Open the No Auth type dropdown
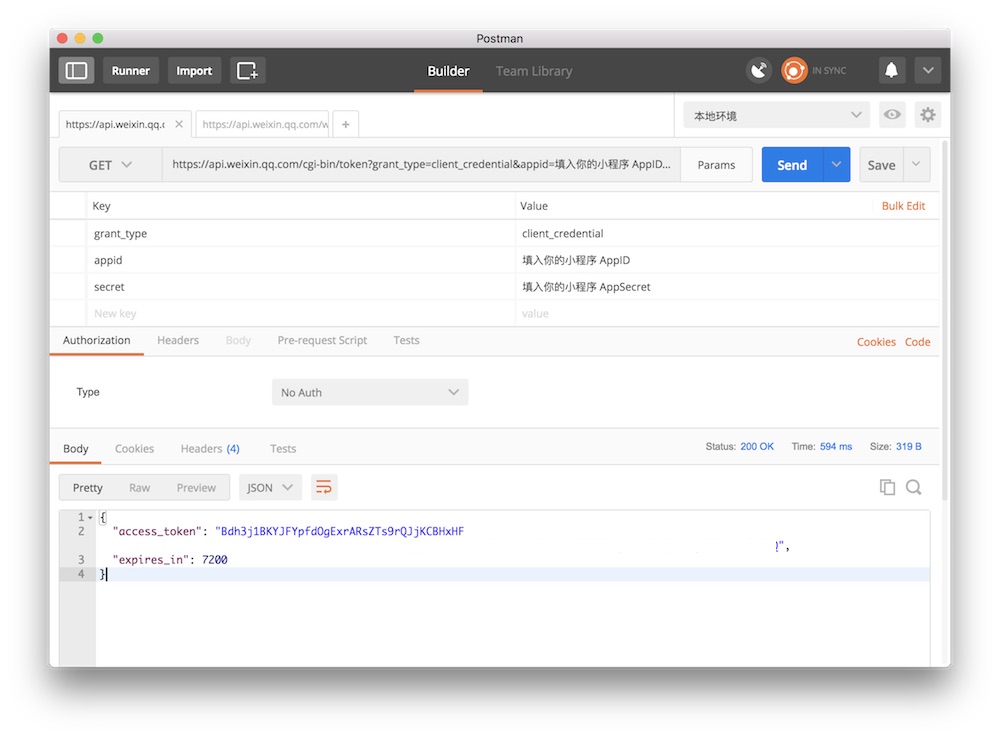This screenshot has width=1000, height=738. (370, 392)
